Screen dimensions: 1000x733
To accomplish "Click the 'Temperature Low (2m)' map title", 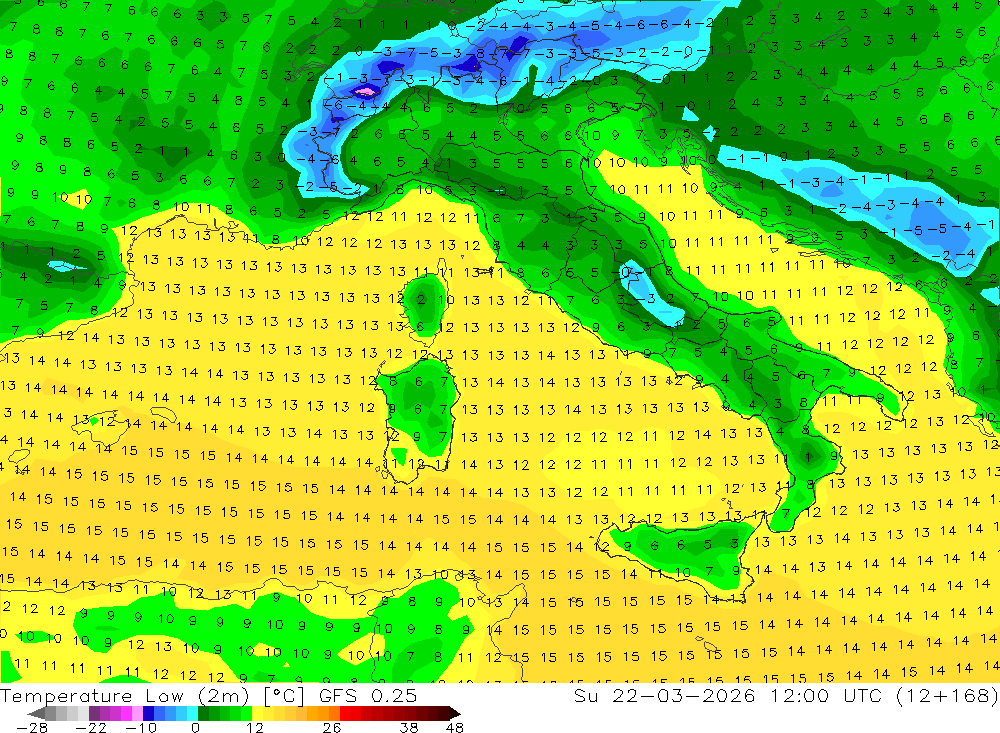I will (124, 695).
